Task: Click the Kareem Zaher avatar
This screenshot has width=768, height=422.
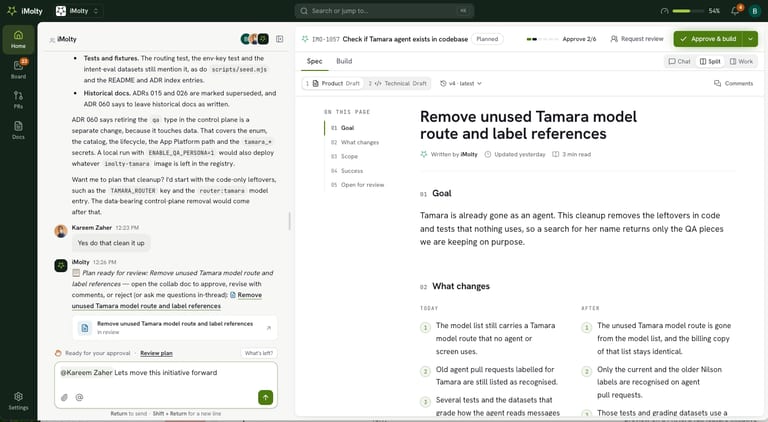Action: coord(61,231)
